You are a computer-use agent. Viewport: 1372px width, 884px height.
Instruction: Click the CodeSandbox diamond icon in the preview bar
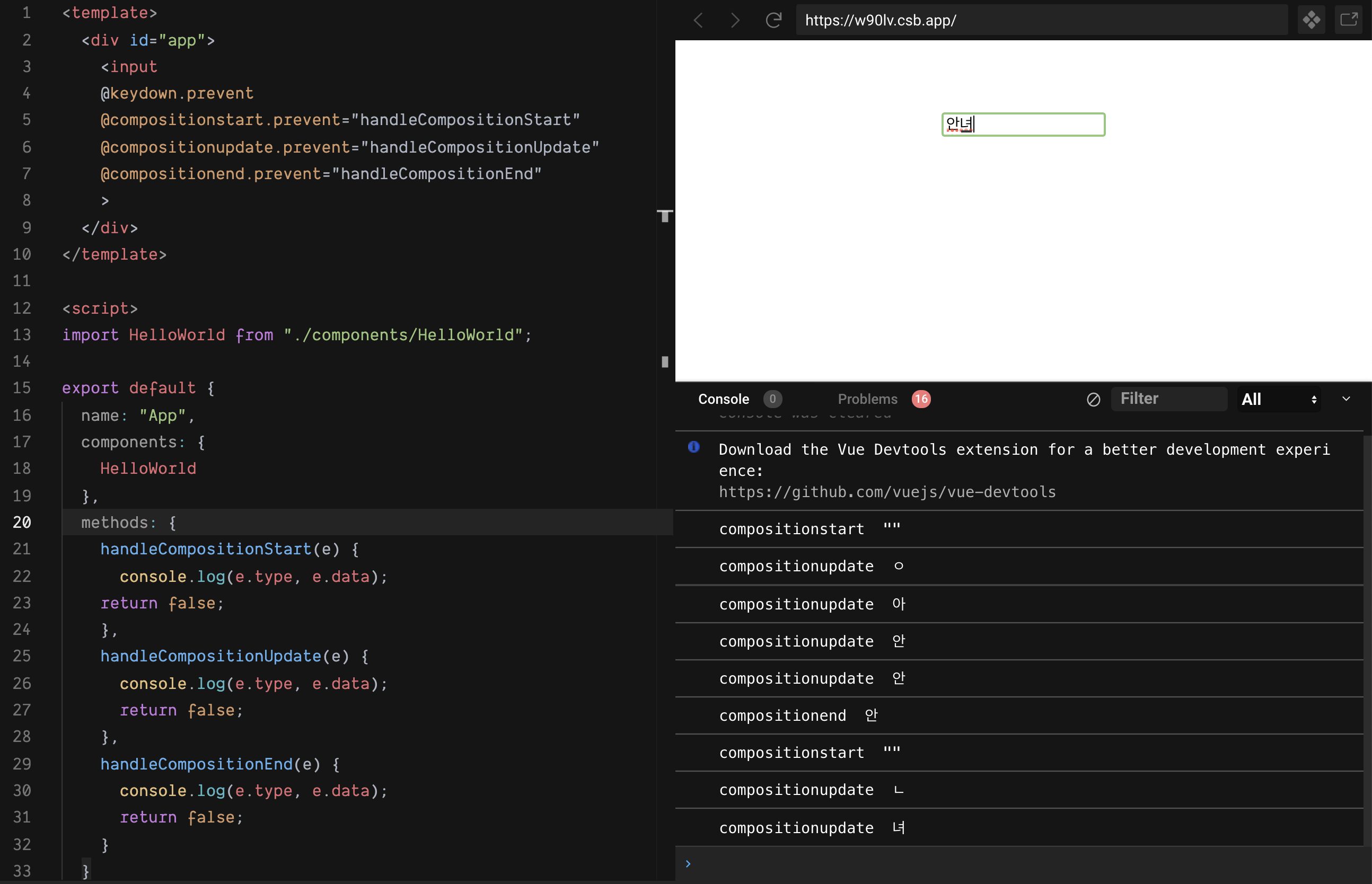pyautogui.click(x=1311, y=21)
